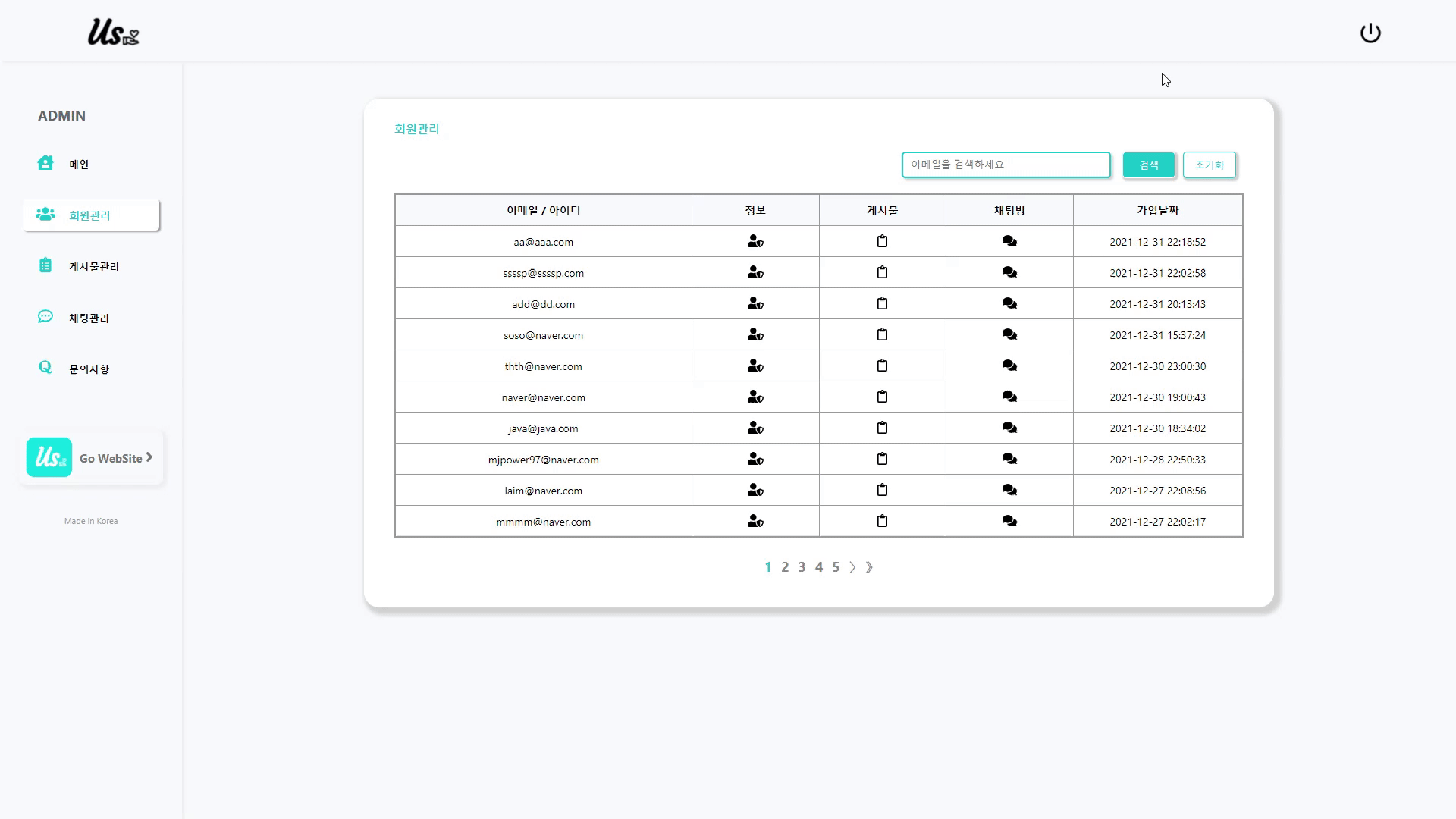The width and height of the screenshot is (1456, 819).
Task: Click the Us logo in header
Action: (x=113, y=33)
